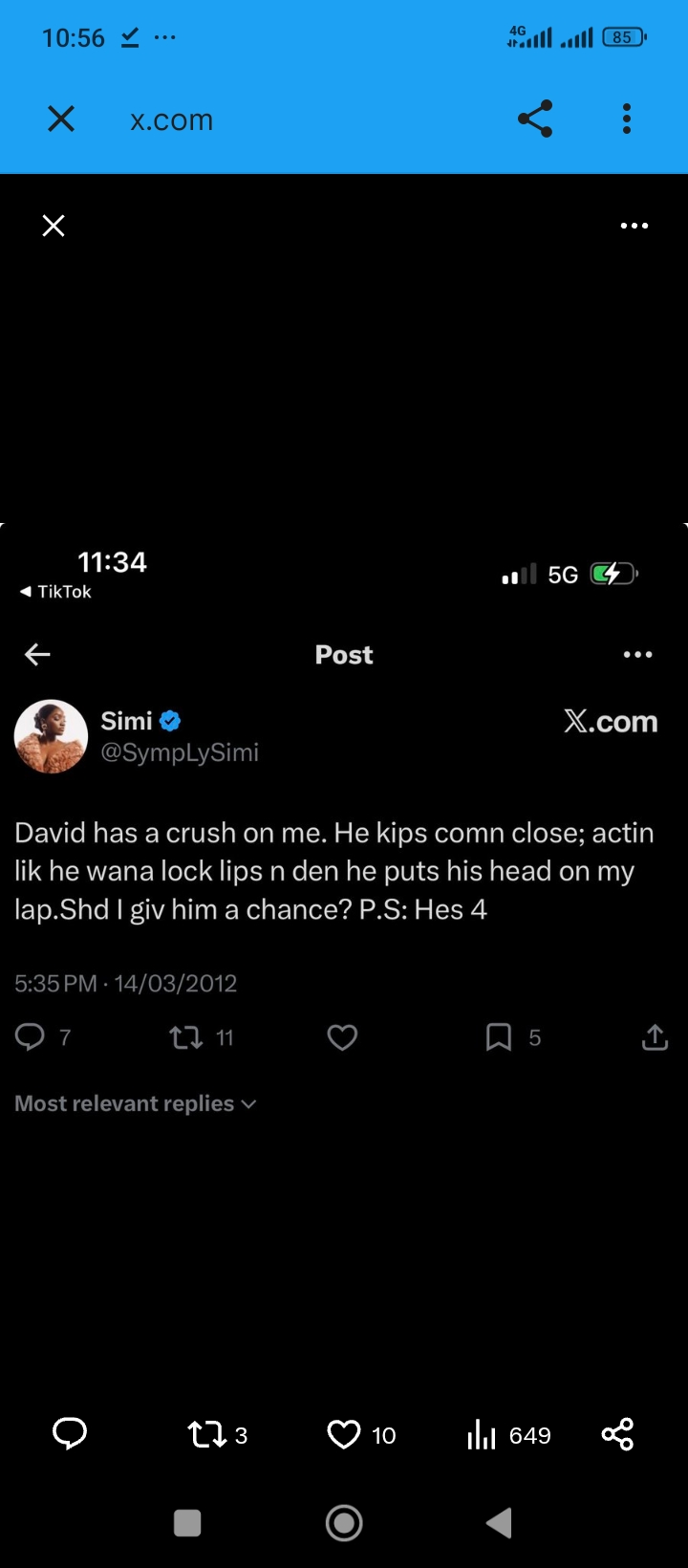Tap the bookmark icon in screenshot
The image size is (688, 1568).
pos(499,1037)
